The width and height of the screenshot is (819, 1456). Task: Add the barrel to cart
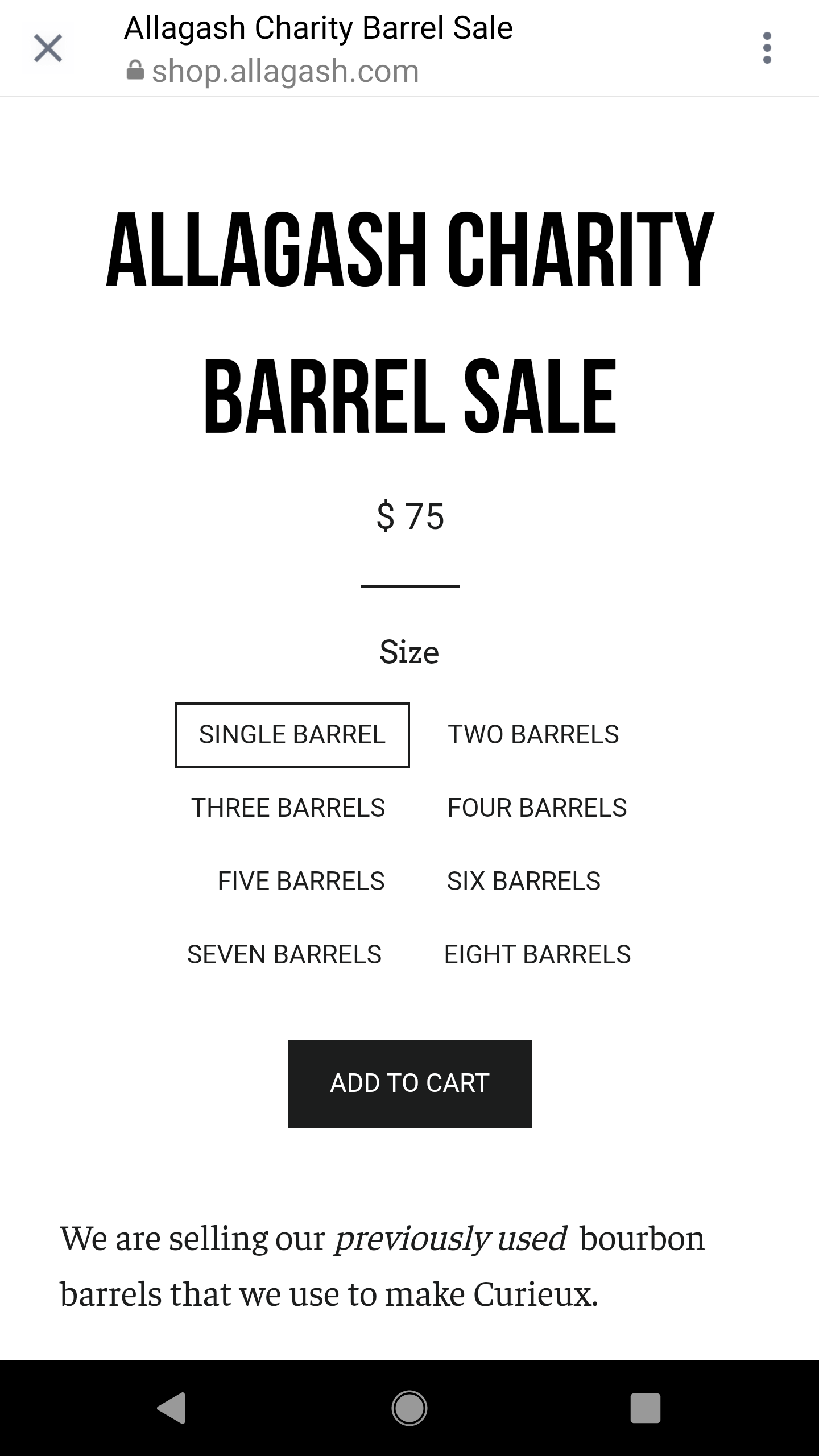click(410, 1083)
